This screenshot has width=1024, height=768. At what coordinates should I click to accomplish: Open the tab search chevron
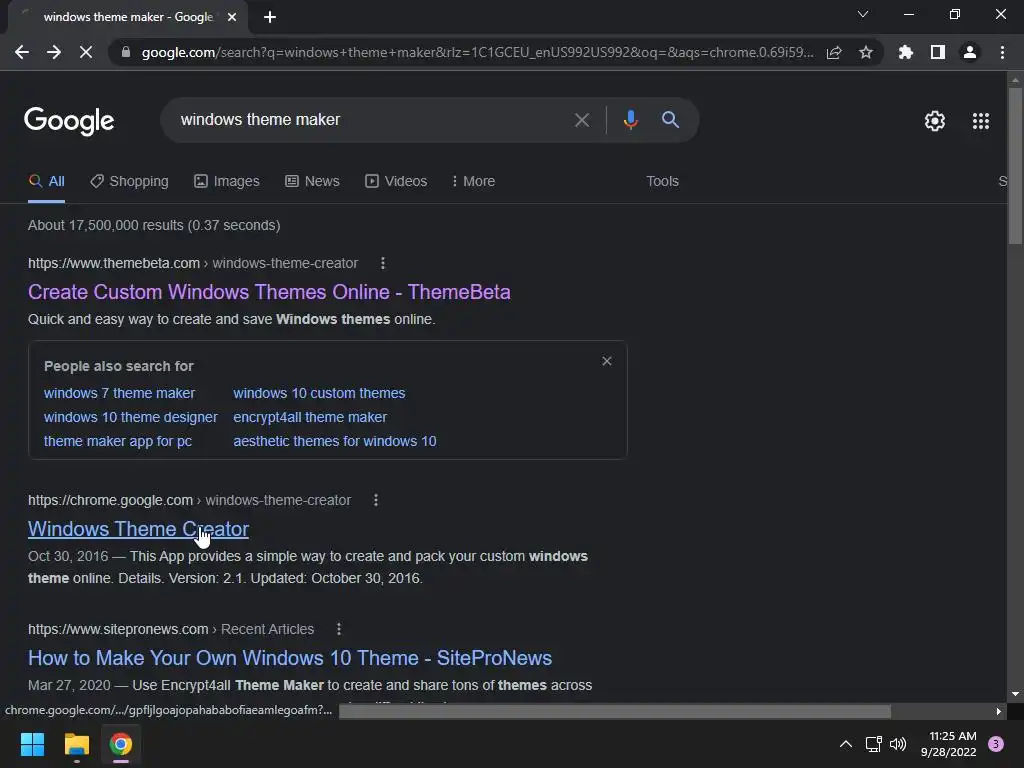[x=863, y=14]
